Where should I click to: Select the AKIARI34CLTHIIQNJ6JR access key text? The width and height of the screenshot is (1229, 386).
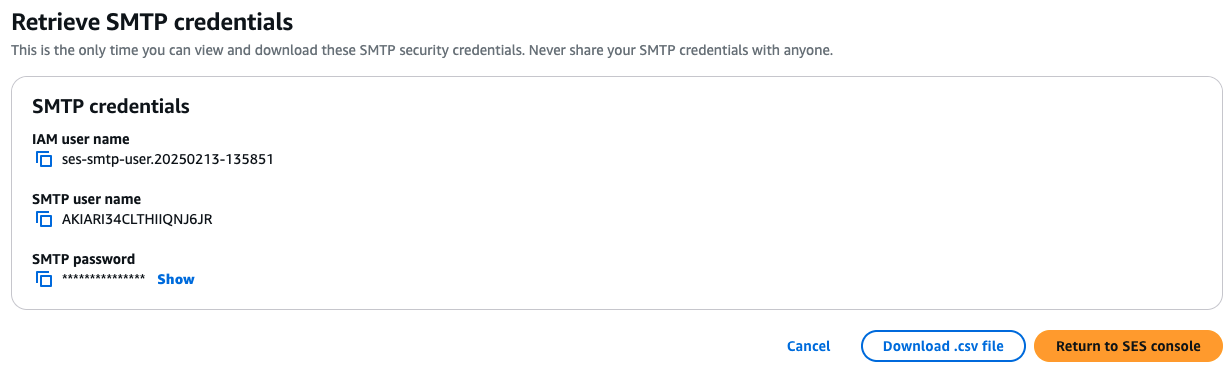[137, 219]
